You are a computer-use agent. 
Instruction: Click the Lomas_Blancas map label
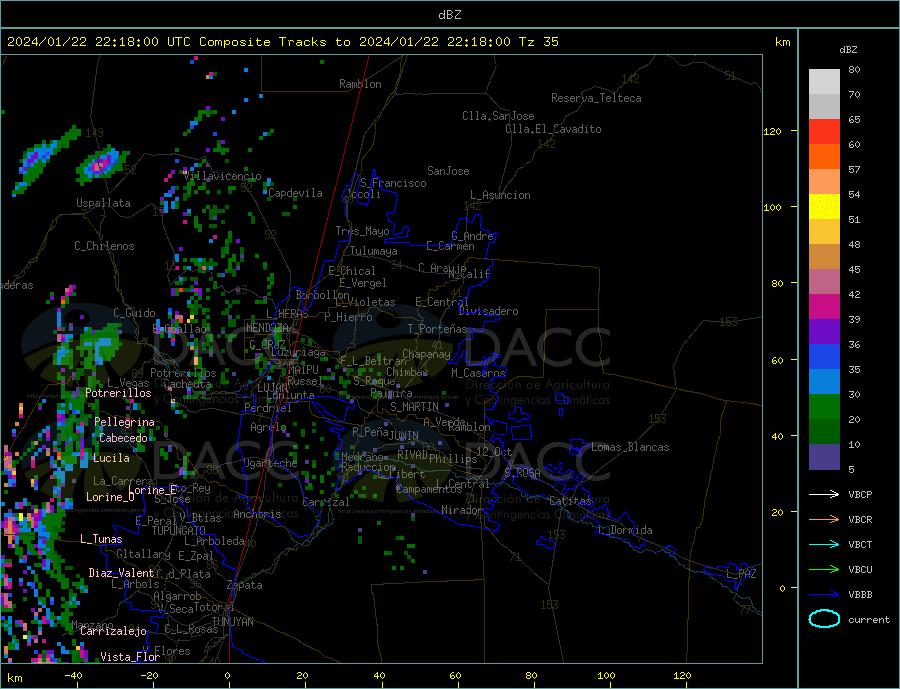[x=630, y=447]
